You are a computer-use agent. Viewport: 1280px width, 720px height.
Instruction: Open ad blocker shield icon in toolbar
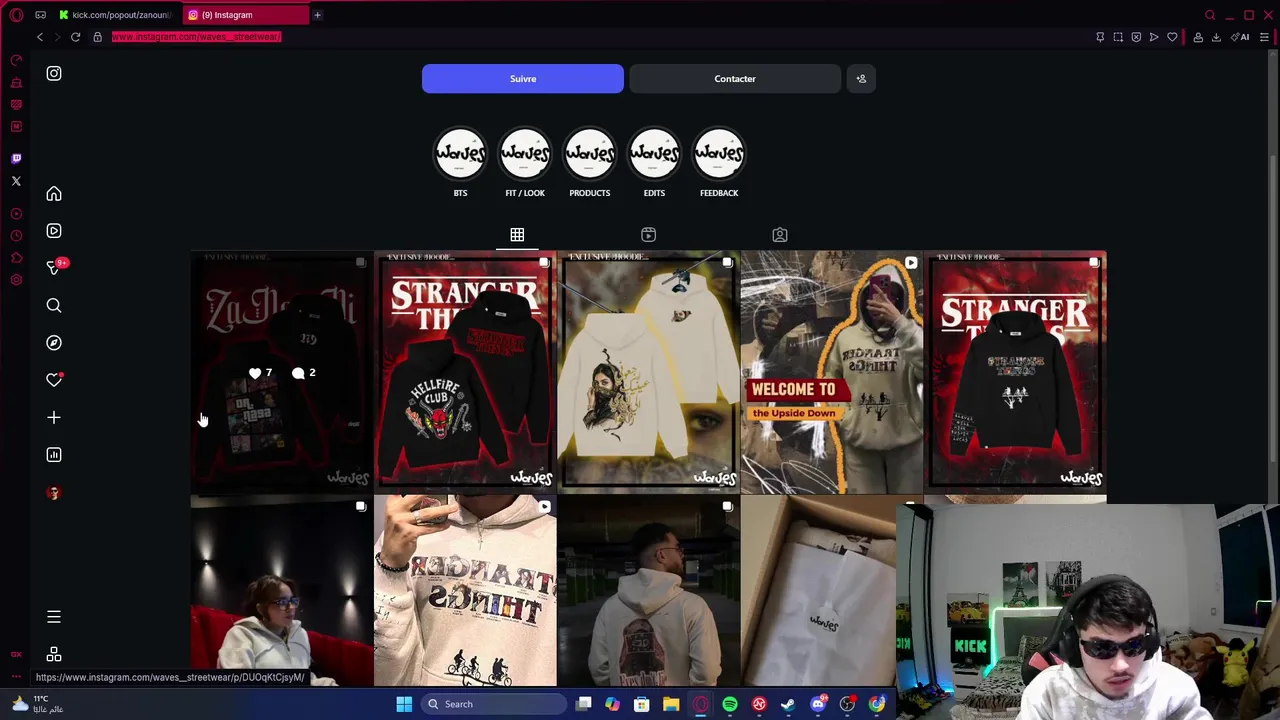click(1136, 37)
